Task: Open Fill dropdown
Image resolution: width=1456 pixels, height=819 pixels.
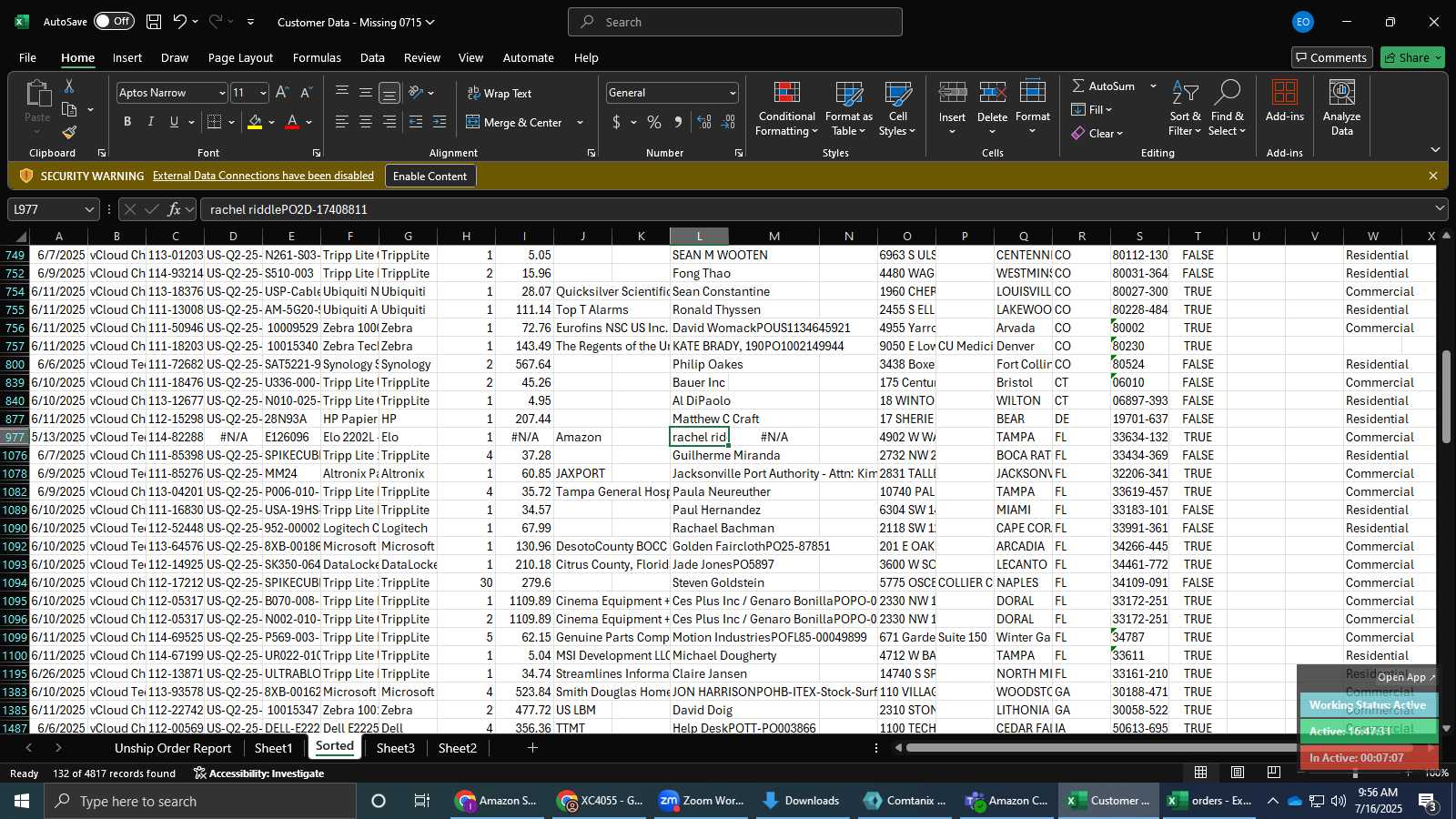Action: pos(1092,109)
